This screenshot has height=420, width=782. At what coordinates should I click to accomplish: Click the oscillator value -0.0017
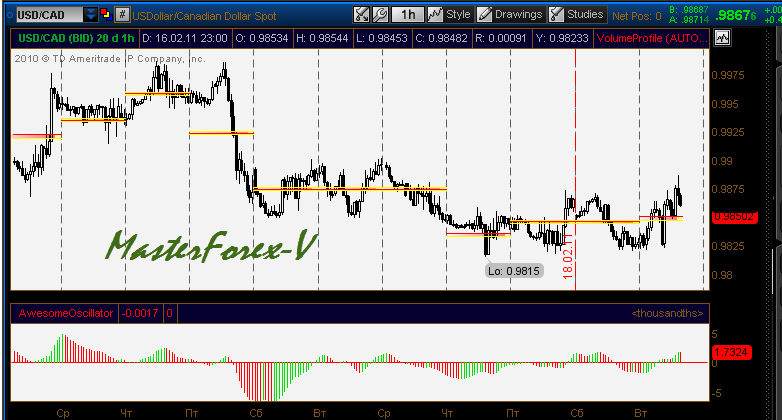(140, 313)
